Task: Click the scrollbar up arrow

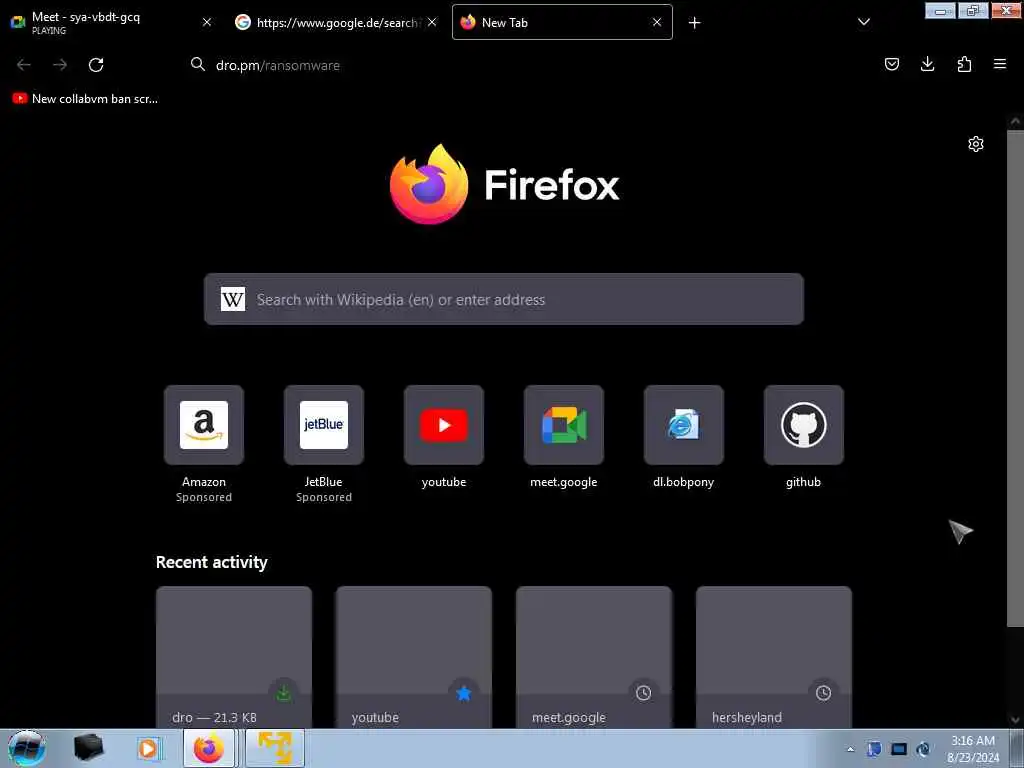Action: [1015, 121]
